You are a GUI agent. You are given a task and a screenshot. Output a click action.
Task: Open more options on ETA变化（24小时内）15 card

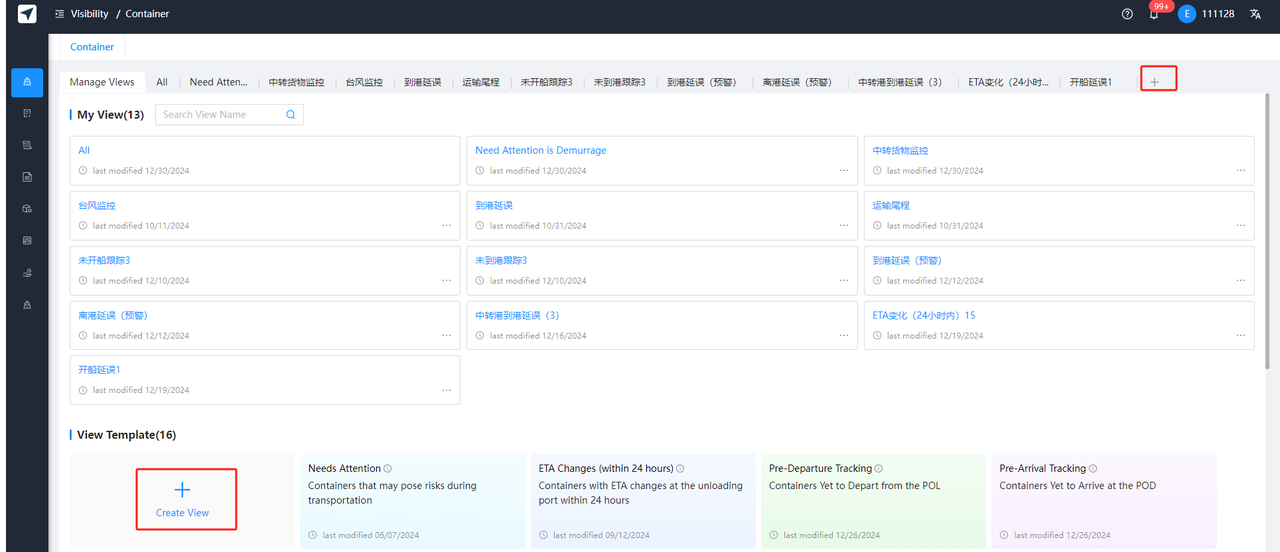pyautogui.click(x=1240, y=335)
